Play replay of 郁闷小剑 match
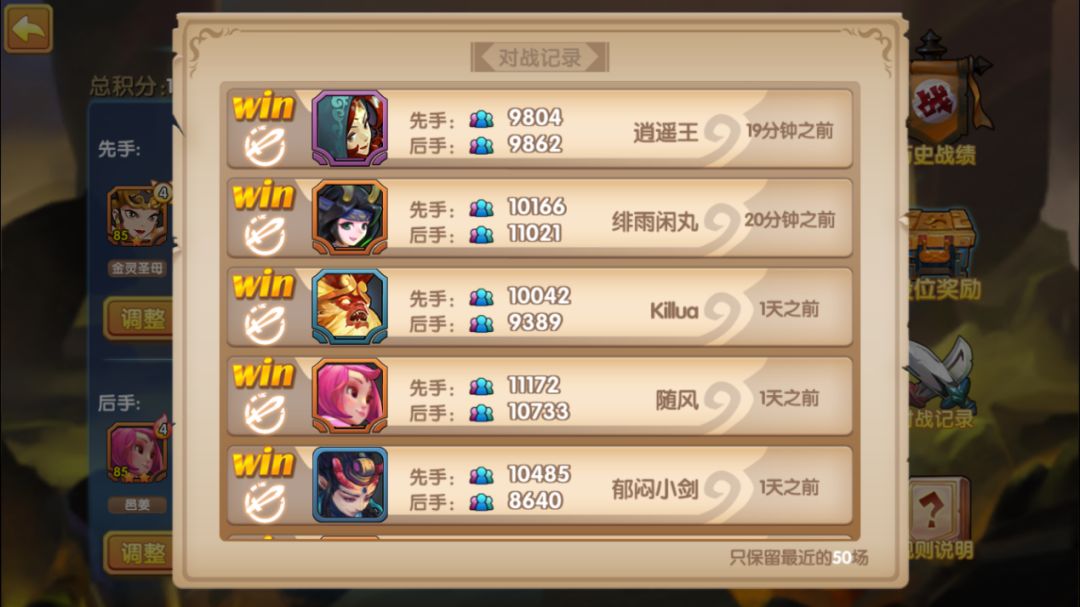This screenshot has width=1080, height=607. [265, 502]
